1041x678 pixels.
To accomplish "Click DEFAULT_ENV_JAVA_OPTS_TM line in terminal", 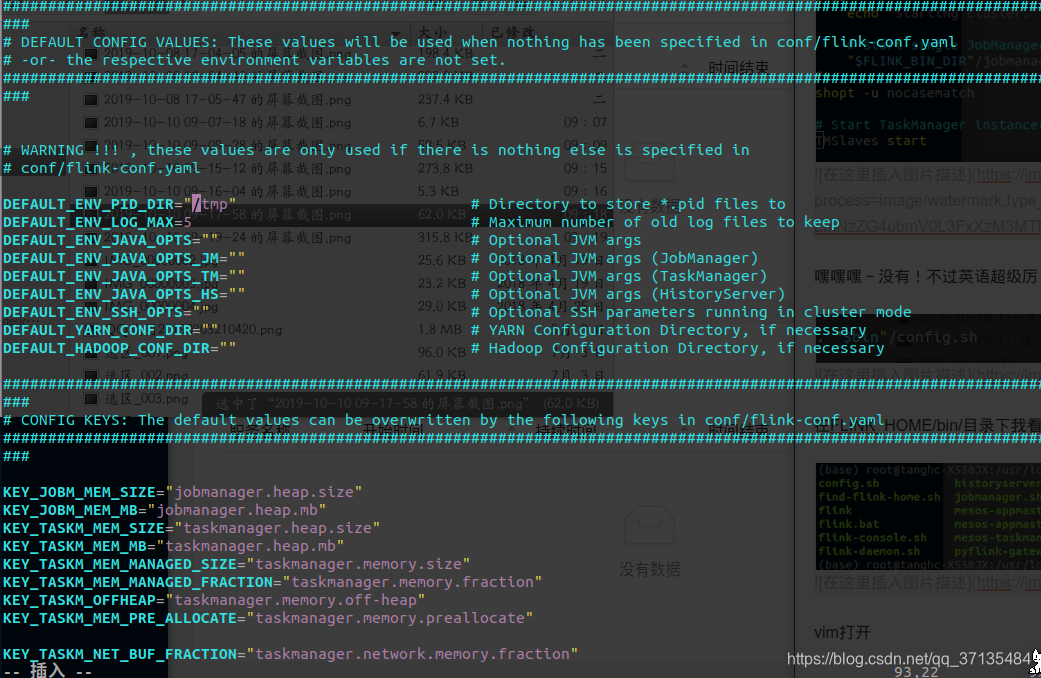I will 123,276.
